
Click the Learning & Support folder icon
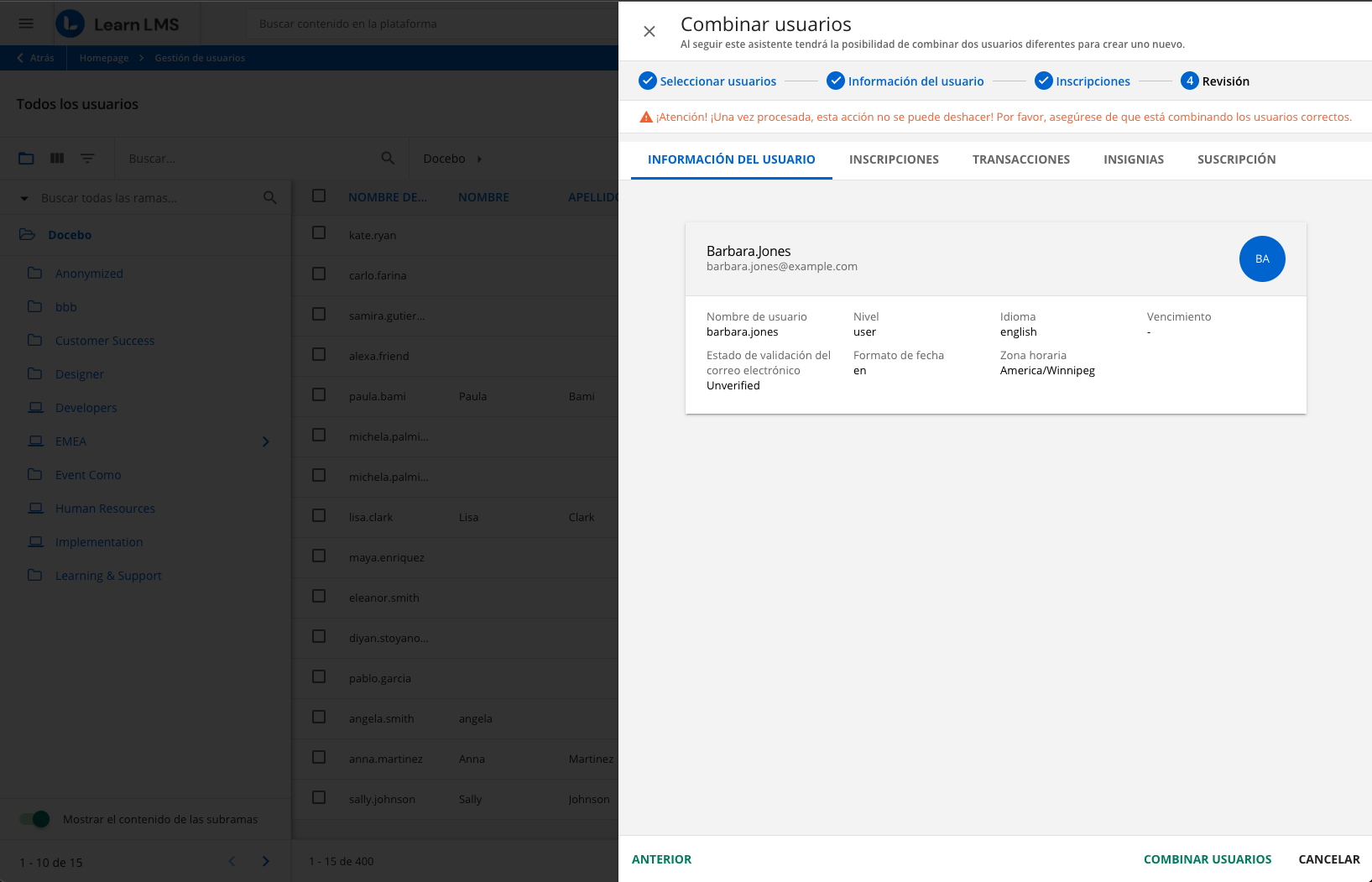tap(34, 575)
